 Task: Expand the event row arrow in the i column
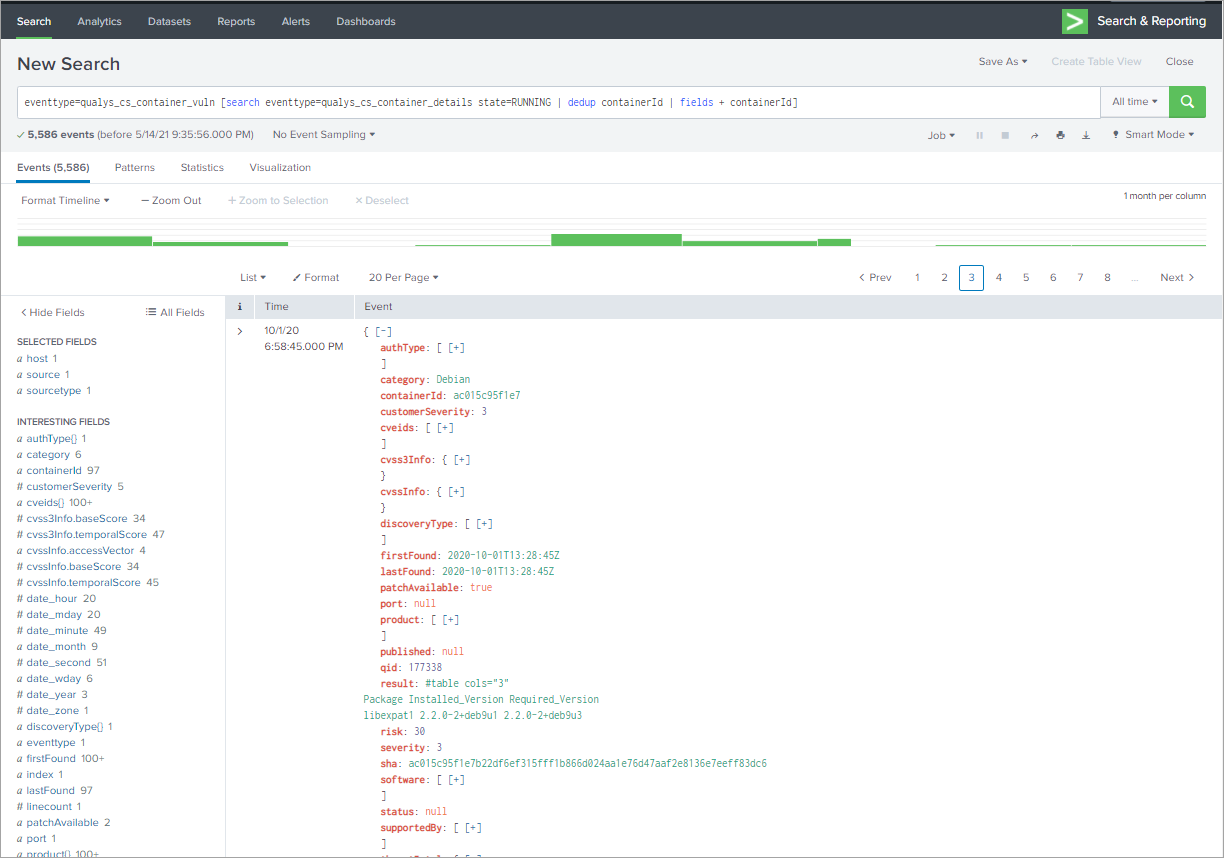click(239, 330)
